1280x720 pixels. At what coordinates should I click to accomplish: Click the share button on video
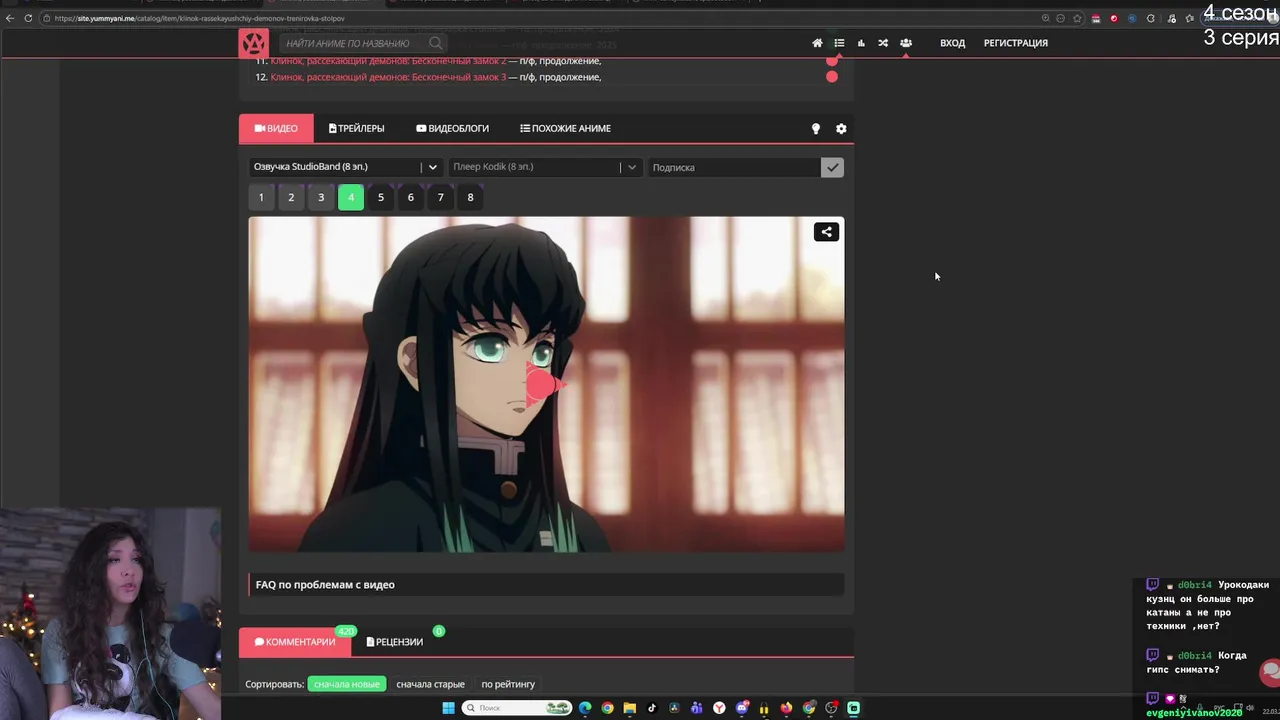(826, 232)
